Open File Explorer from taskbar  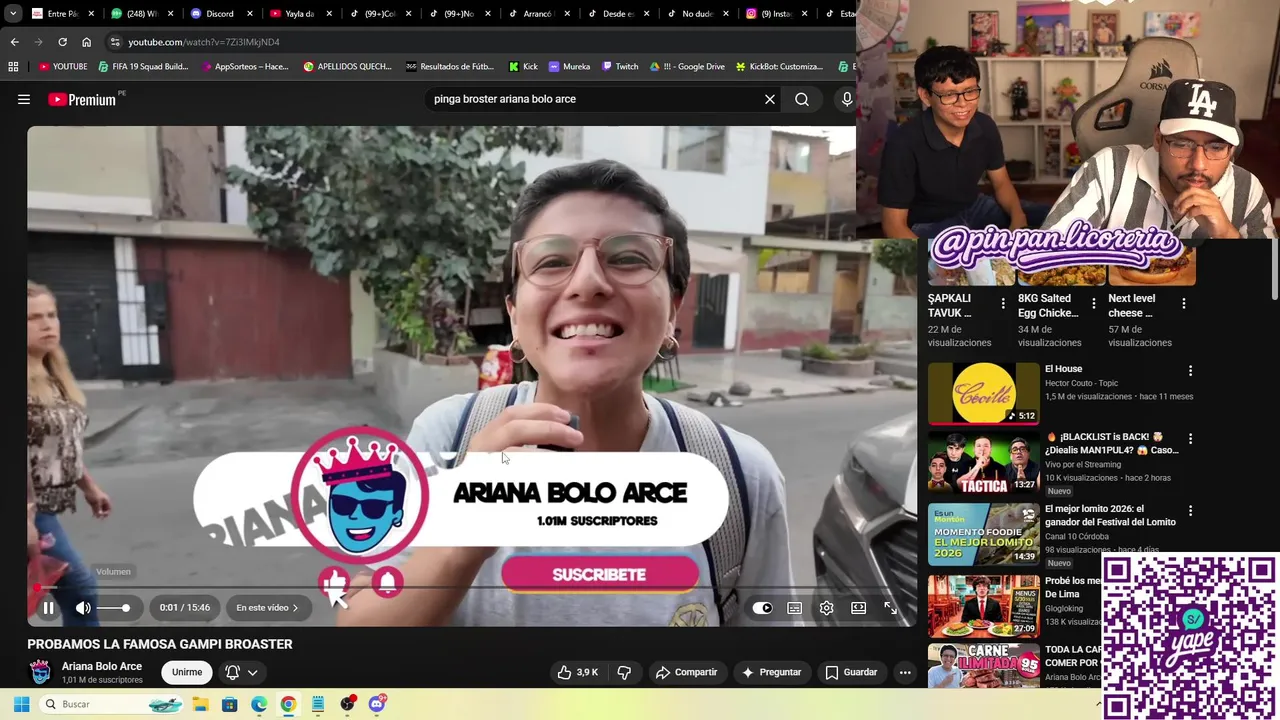(x=200, y=704)
